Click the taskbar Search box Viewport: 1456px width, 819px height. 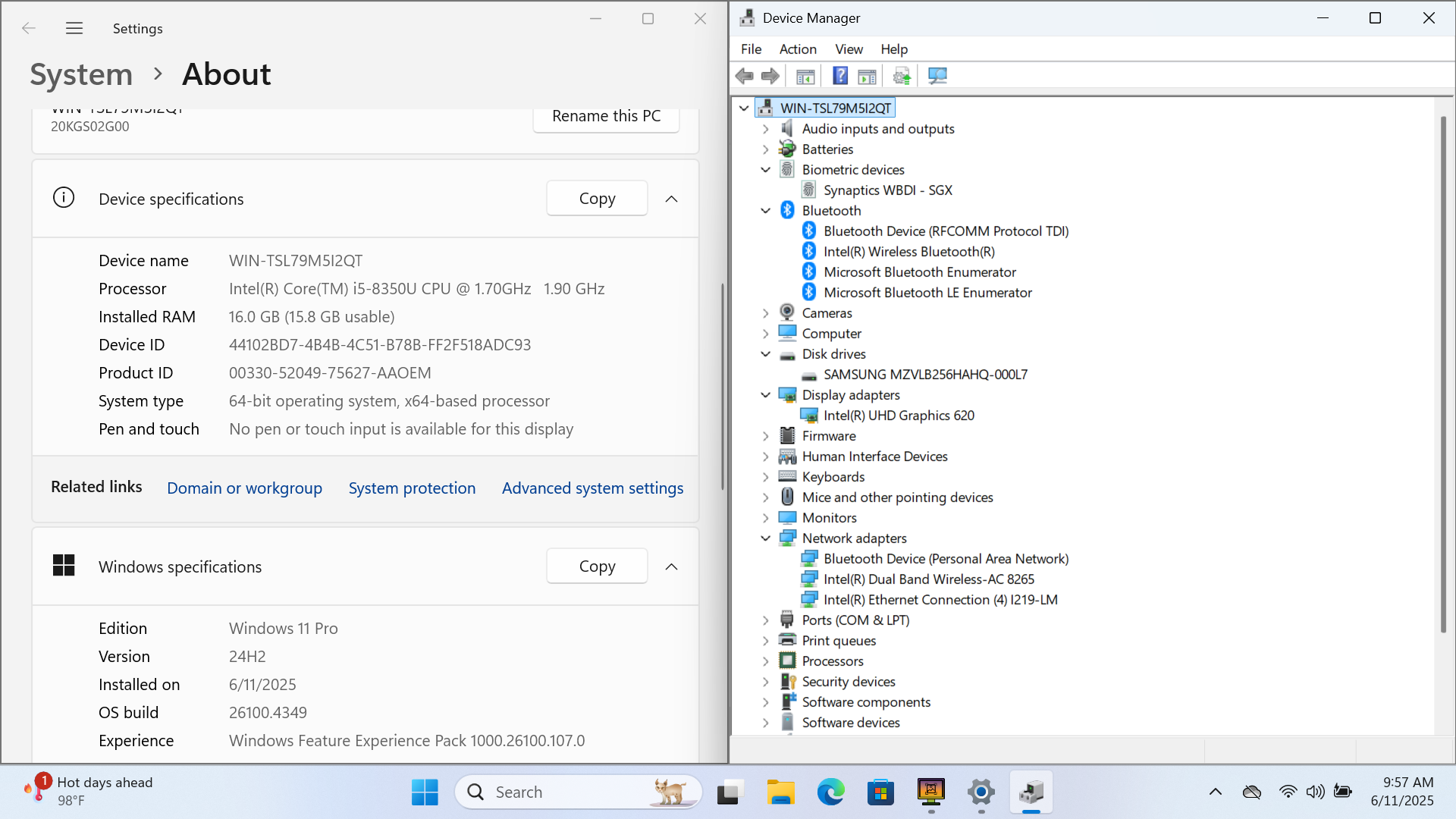point(578,792)
